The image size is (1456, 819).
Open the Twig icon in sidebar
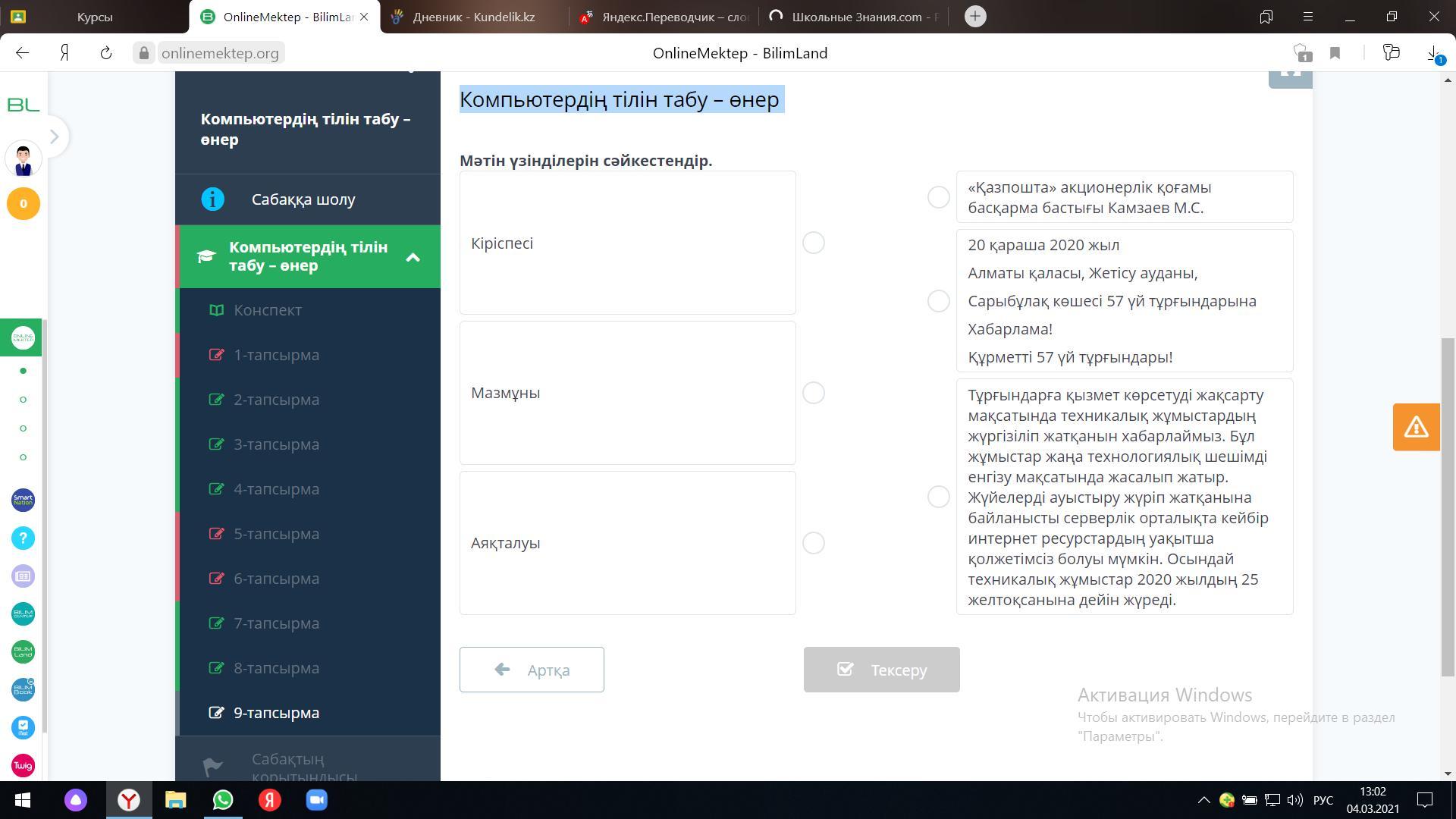coord(23,765)
